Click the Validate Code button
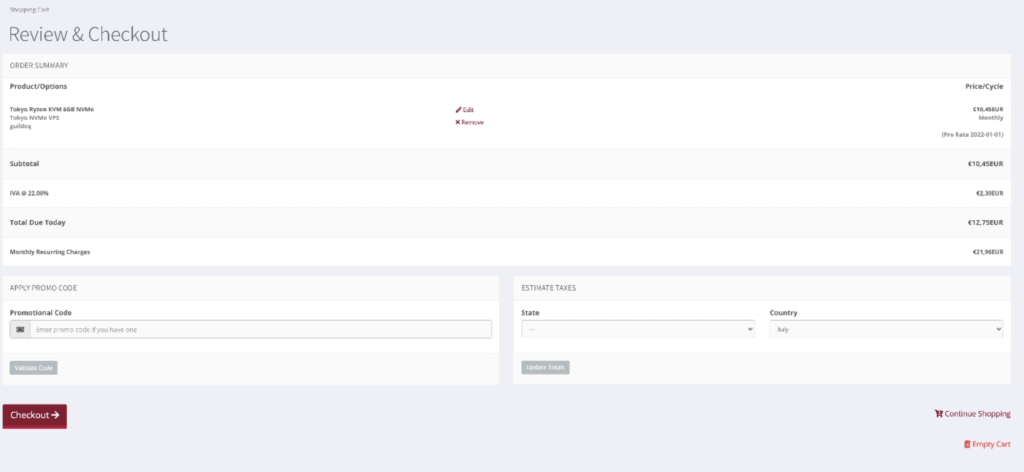1024x472 pixels. coord(33,368)
